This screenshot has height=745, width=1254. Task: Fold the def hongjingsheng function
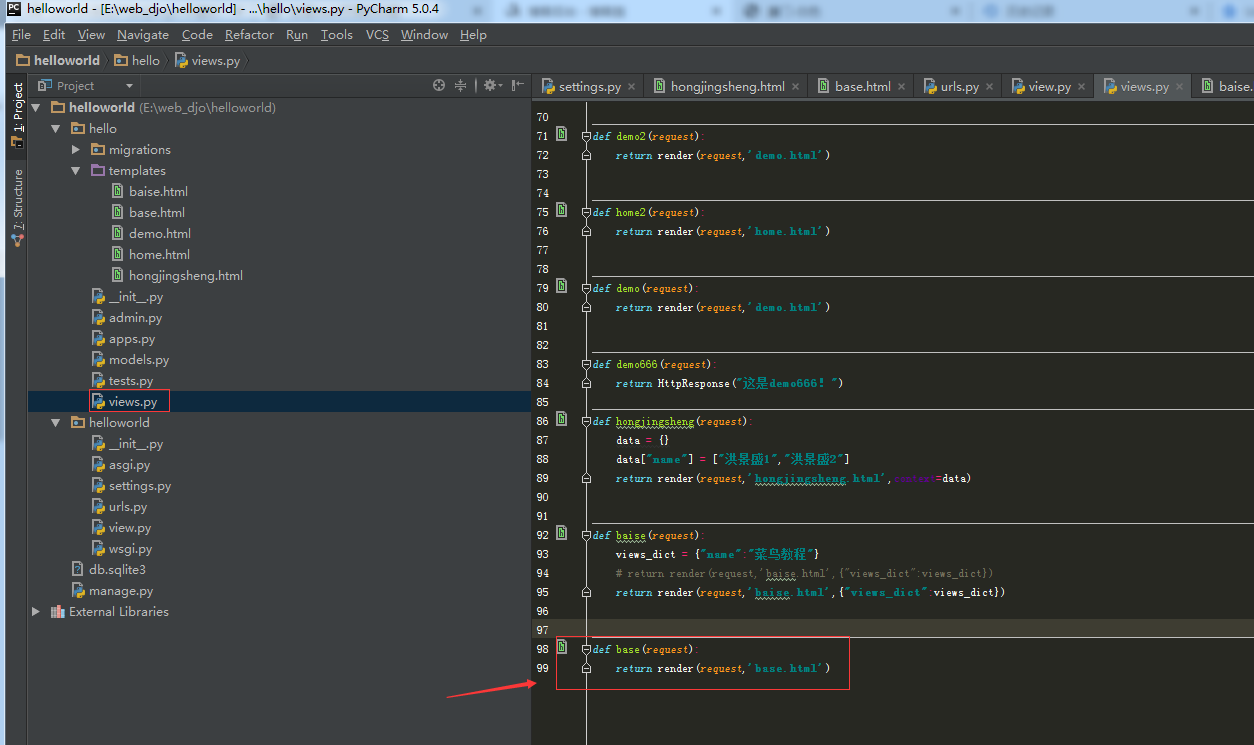tap(586, 421)
